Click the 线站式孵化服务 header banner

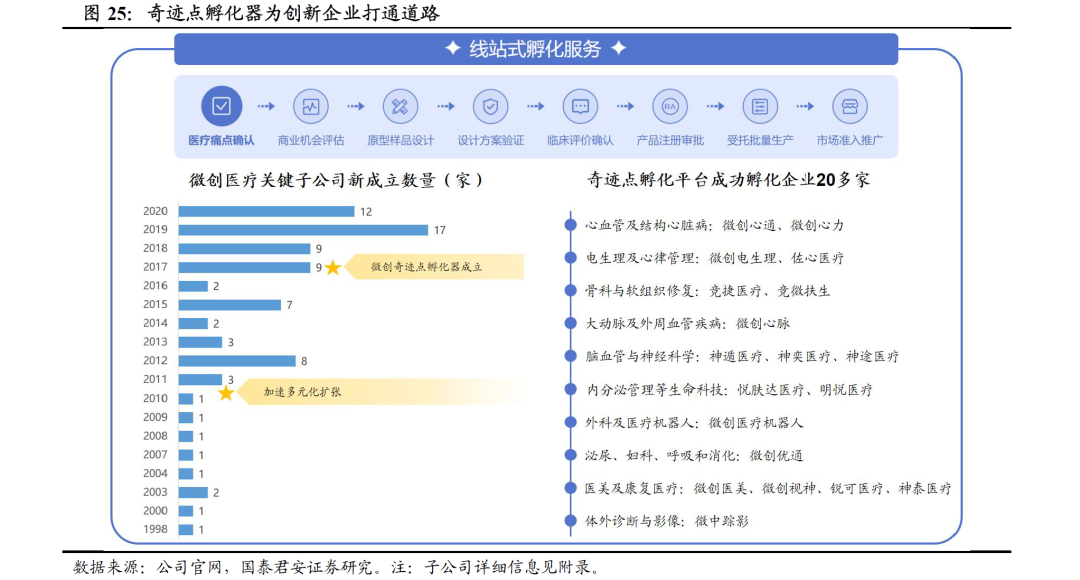pos(536,49)
